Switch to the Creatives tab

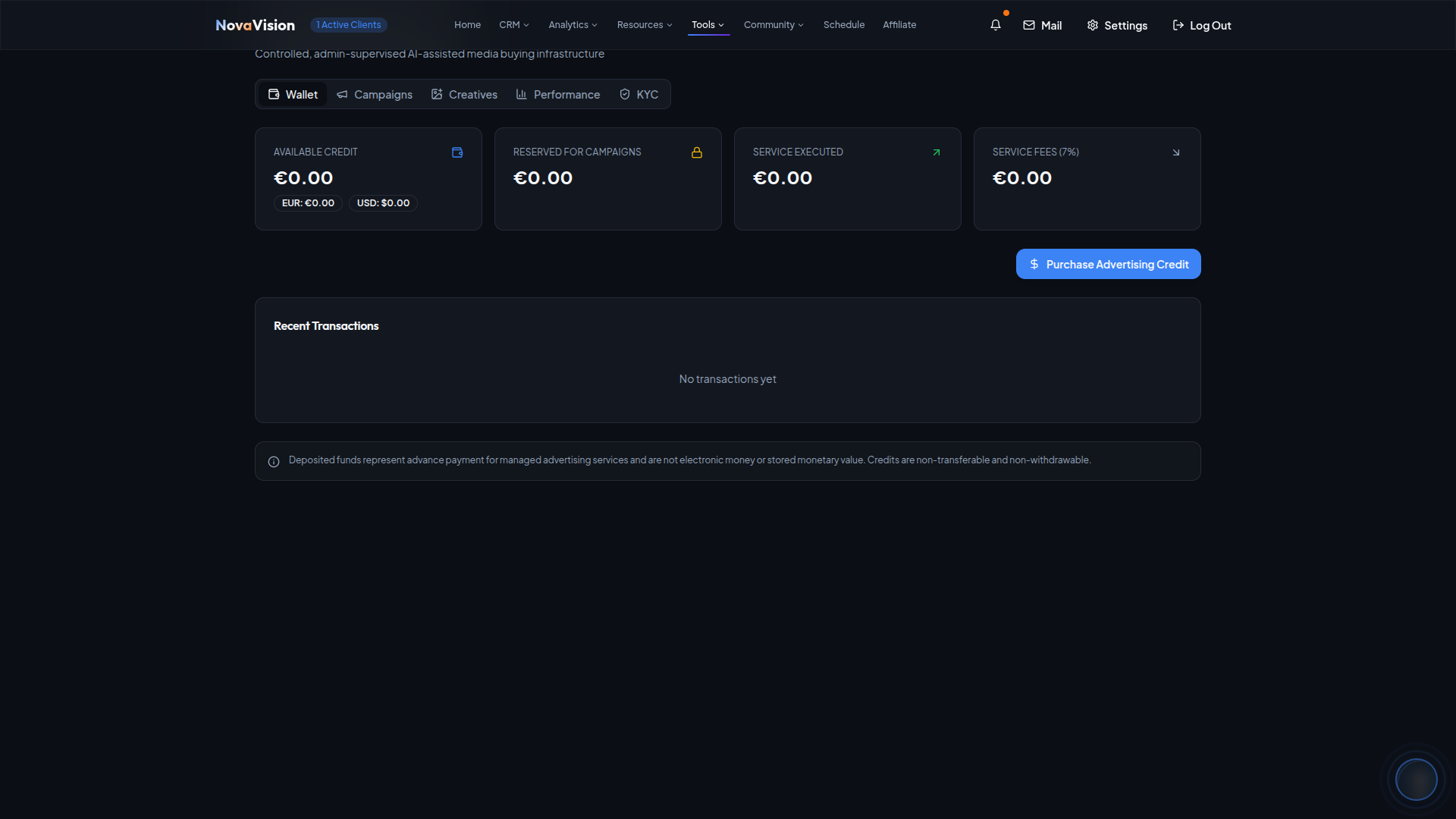pyautogui.click(x=464, y=95)
